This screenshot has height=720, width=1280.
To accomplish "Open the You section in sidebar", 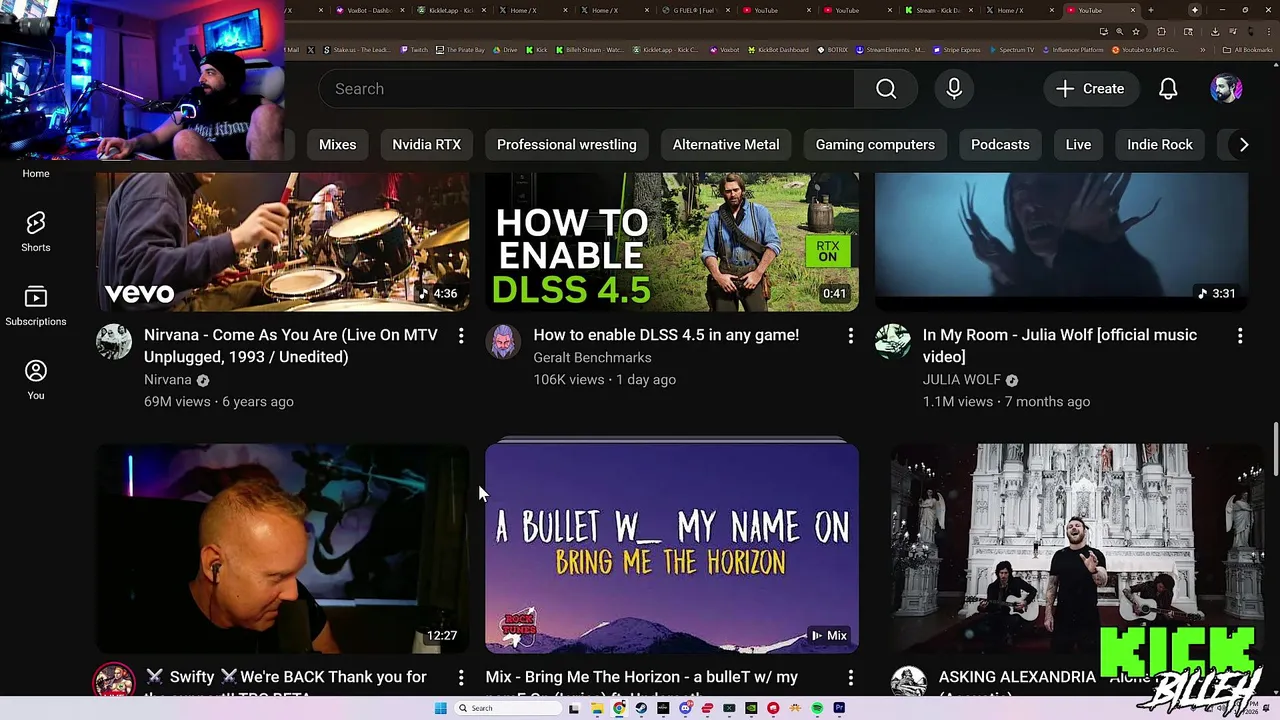I will [35, 380].
